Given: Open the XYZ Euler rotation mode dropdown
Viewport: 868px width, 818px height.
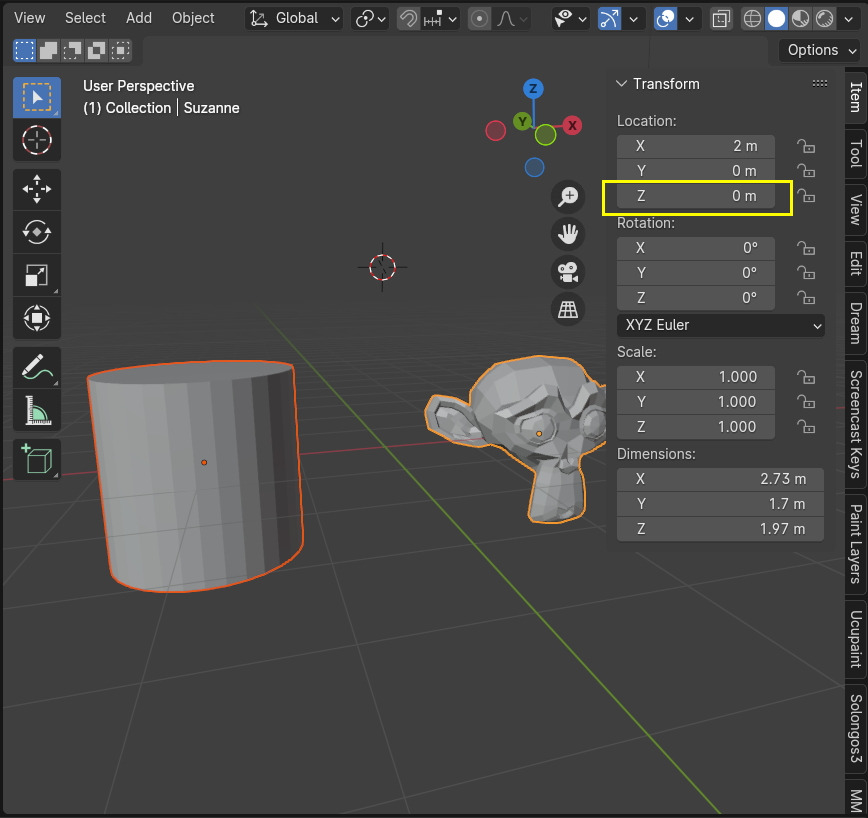Looking at the screenshot, I should point(720,325).
